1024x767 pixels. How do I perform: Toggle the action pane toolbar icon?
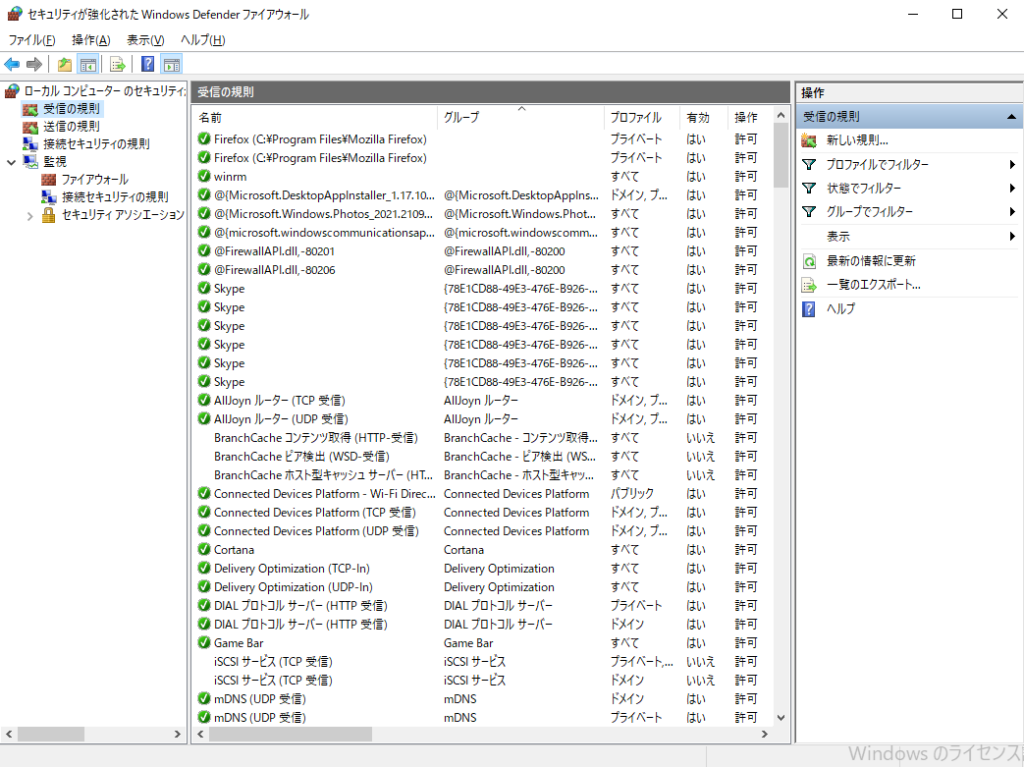click(x=172, y=64)
